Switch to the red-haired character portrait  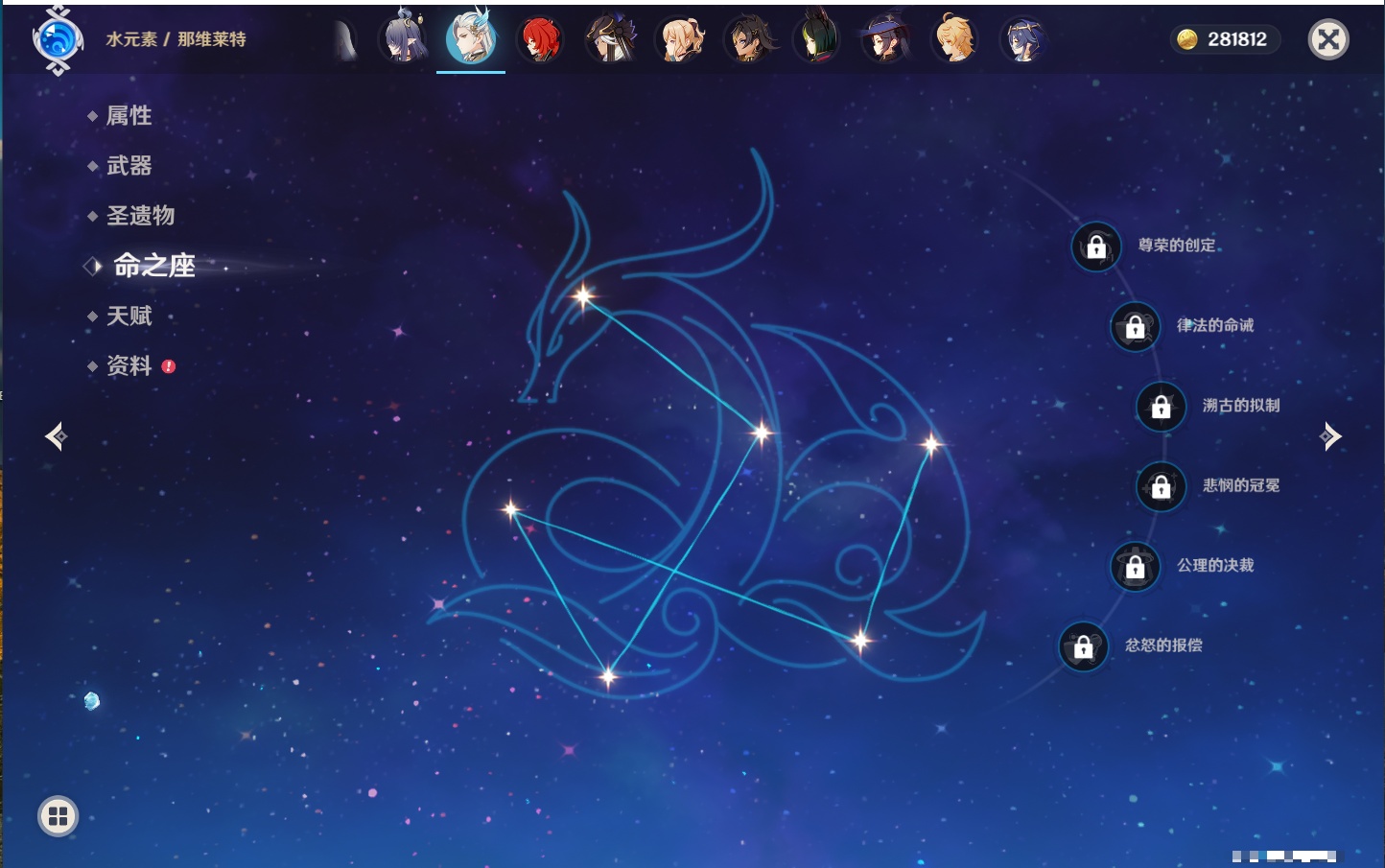click(540, 40)
